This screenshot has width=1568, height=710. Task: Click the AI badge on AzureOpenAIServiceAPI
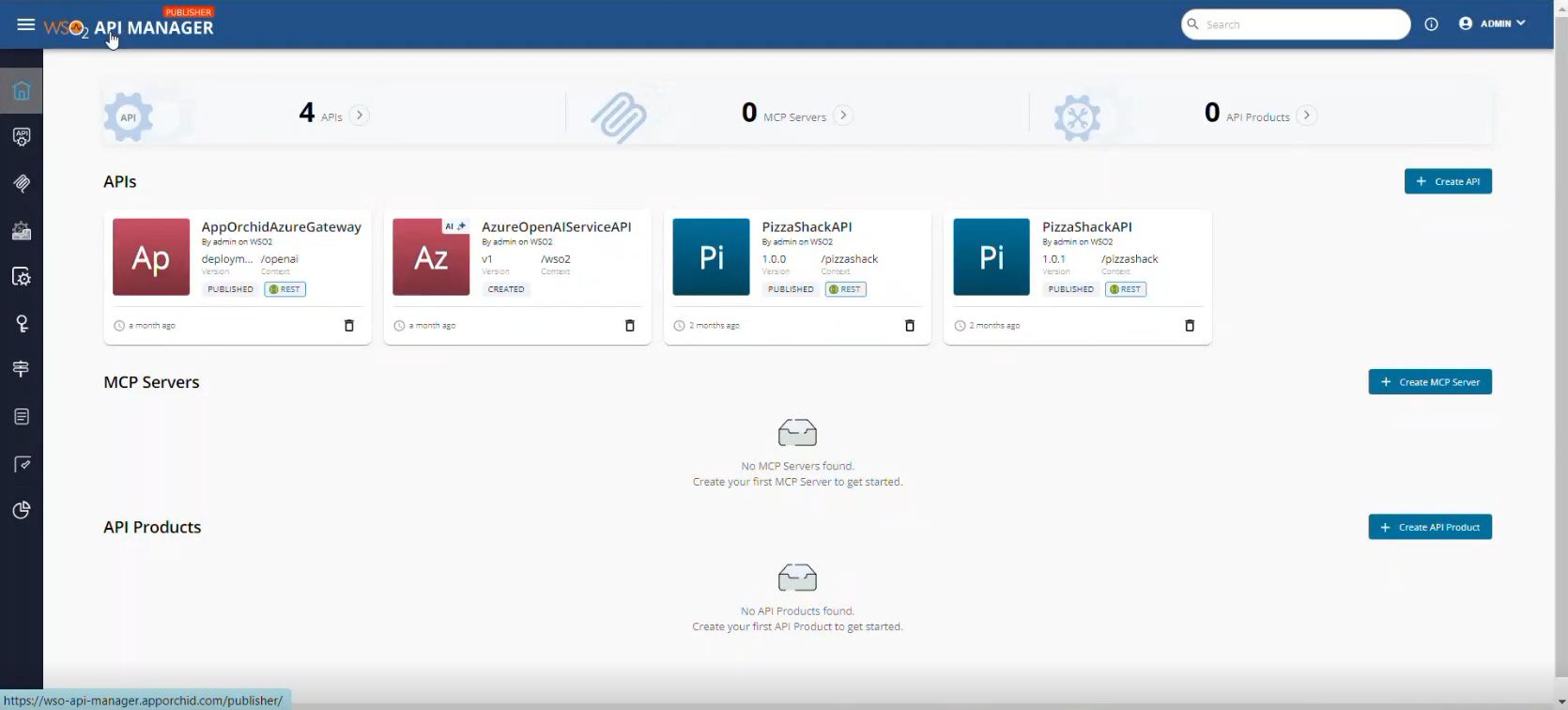tap(455, 226)
